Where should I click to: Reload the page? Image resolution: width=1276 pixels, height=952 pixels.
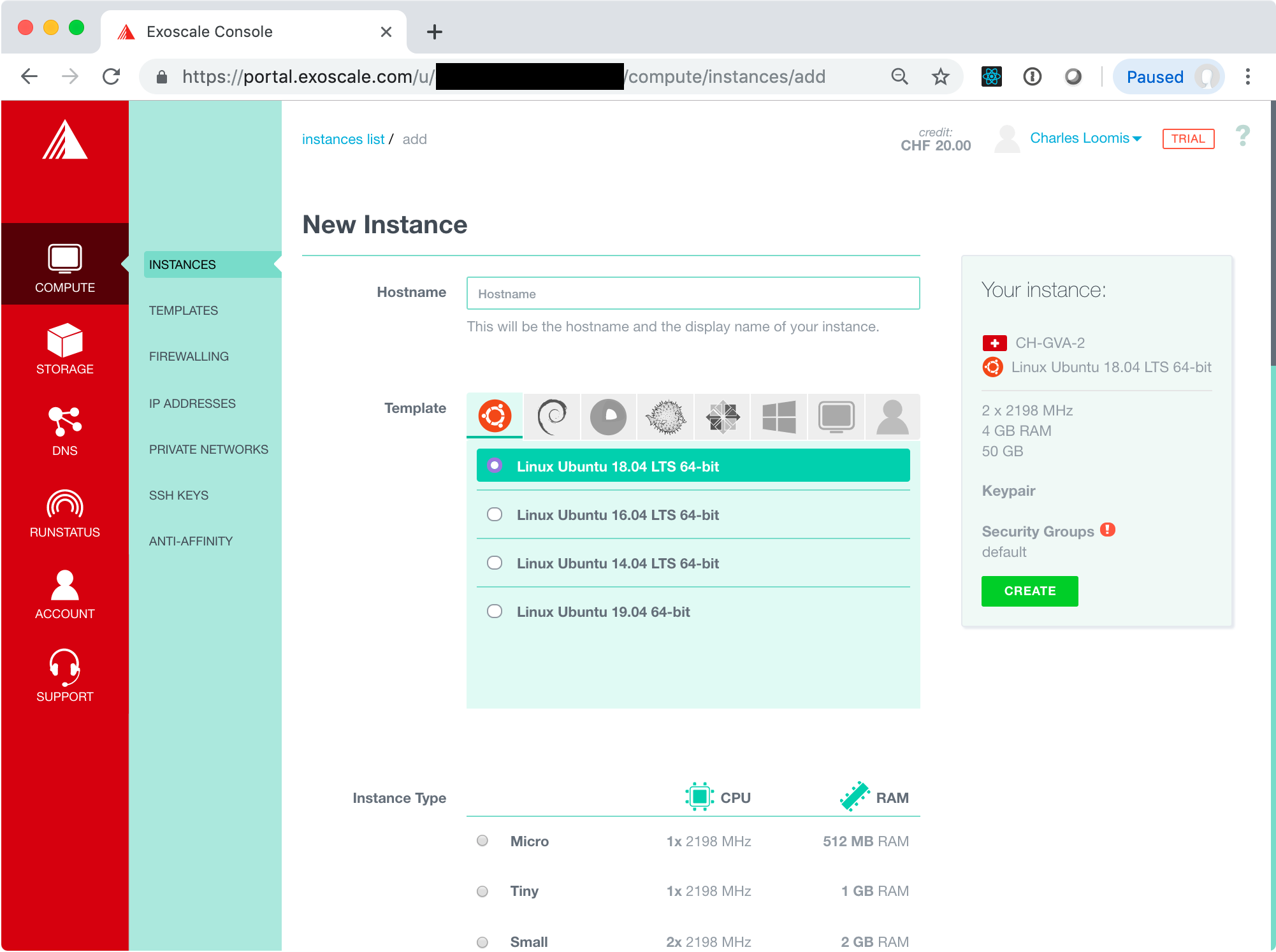[x=112, y=76]
